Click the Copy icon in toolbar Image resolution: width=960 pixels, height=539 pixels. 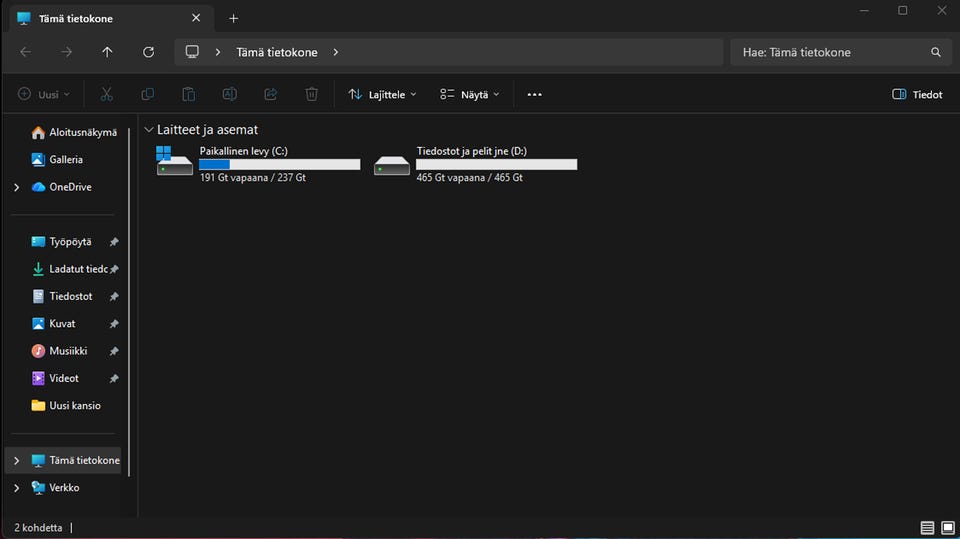click(x=148, y=94)
